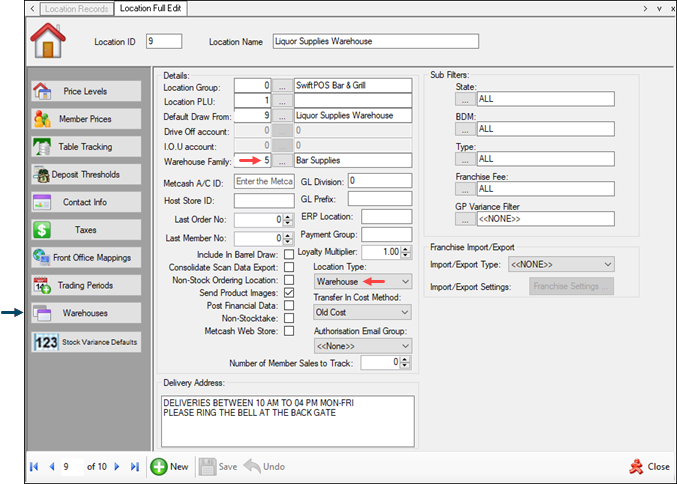The image size is (677, 484).
Task: Browse for a BDM sub filter
Action: click(465, 129)
